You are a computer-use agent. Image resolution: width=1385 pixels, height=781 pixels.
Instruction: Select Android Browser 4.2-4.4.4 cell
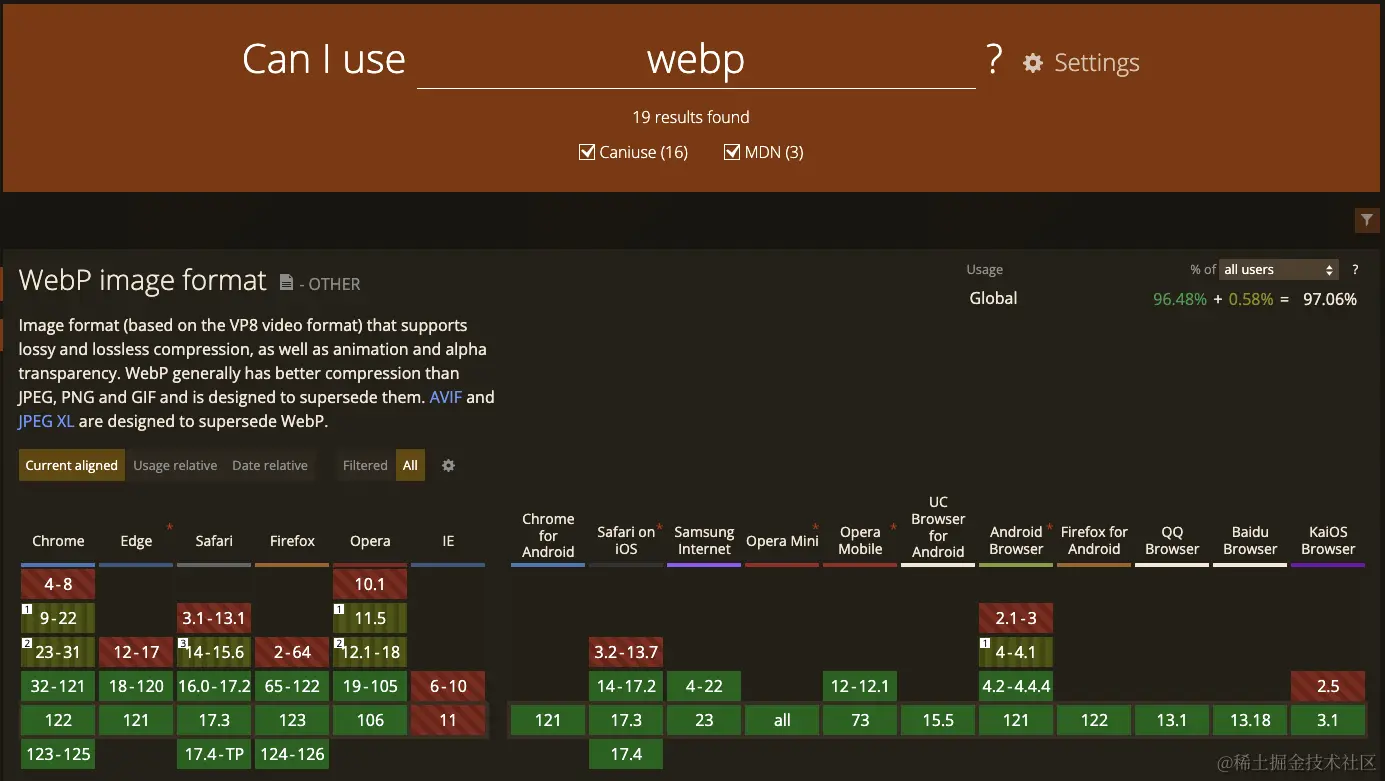coord(1016,686)
